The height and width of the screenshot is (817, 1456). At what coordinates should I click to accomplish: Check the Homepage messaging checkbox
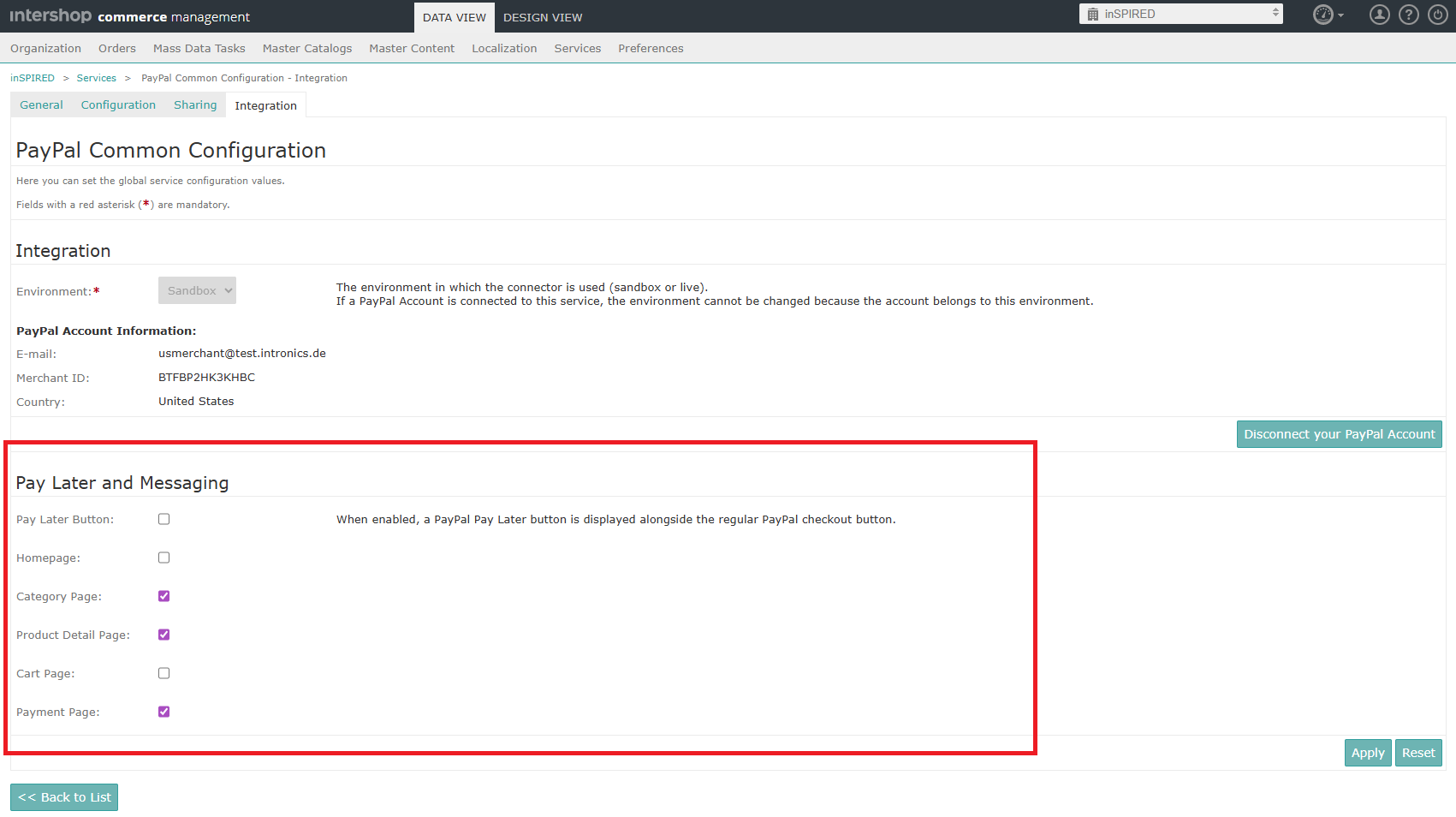point(164,558)
